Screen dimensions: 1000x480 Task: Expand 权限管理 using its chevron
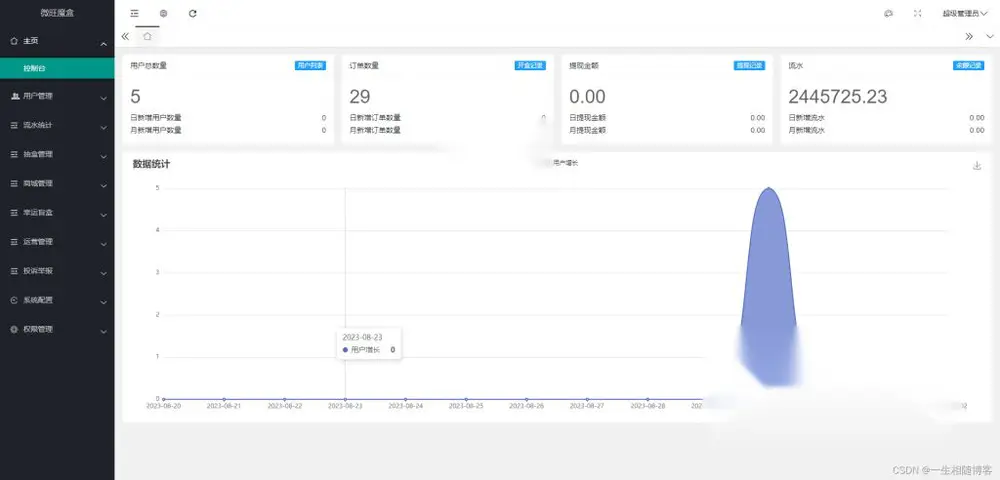point(103,331)
